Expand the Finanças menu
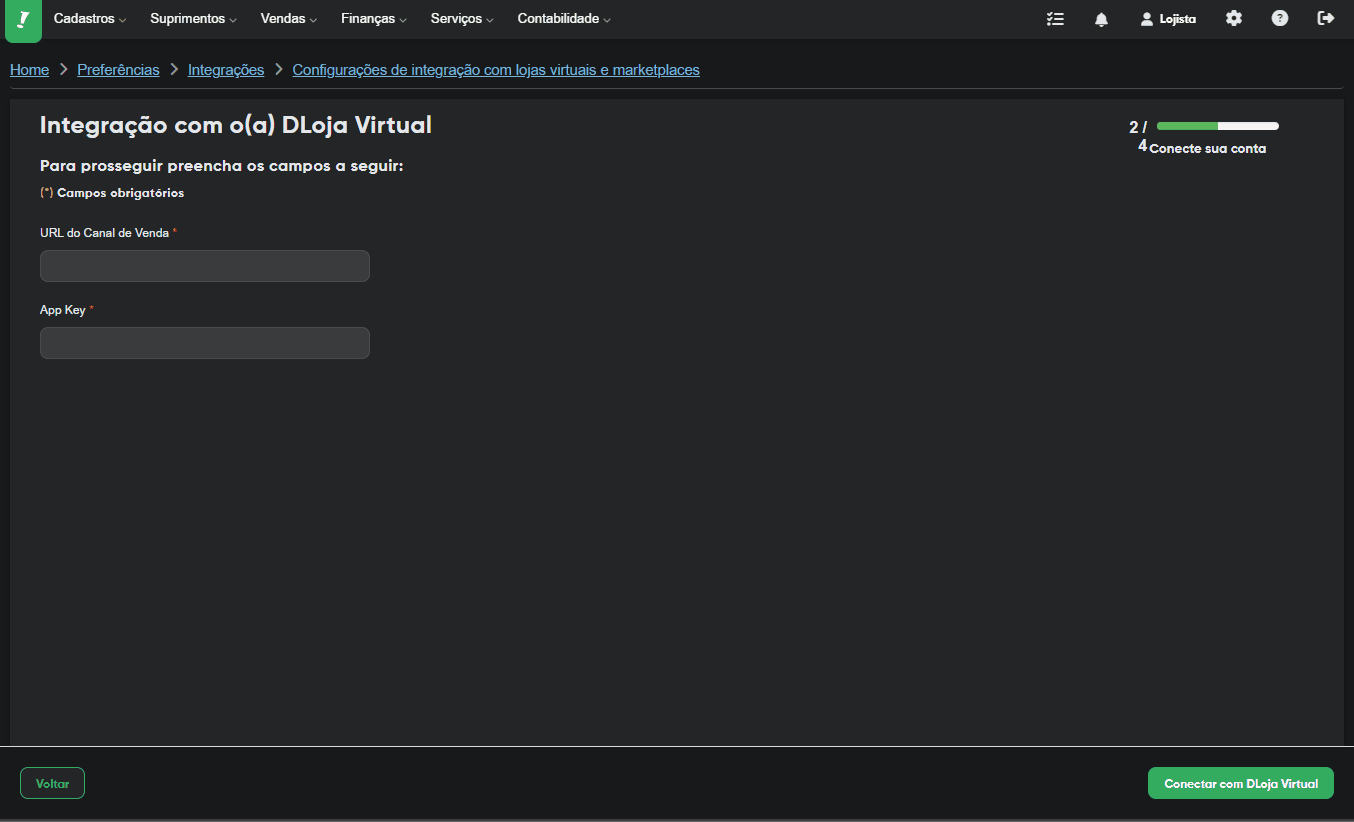 coord(374,19)
